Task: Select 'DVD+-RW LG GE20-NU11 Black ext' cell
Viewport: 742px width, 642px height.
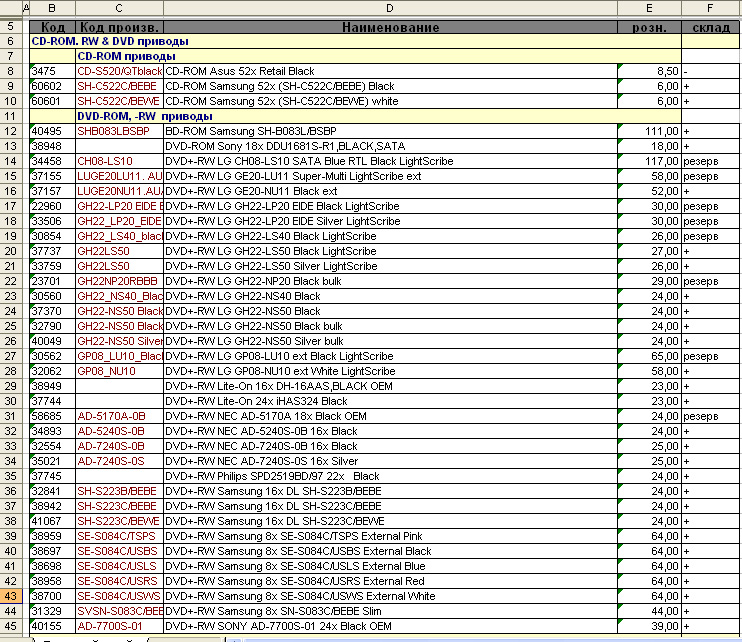Action: 390,191
